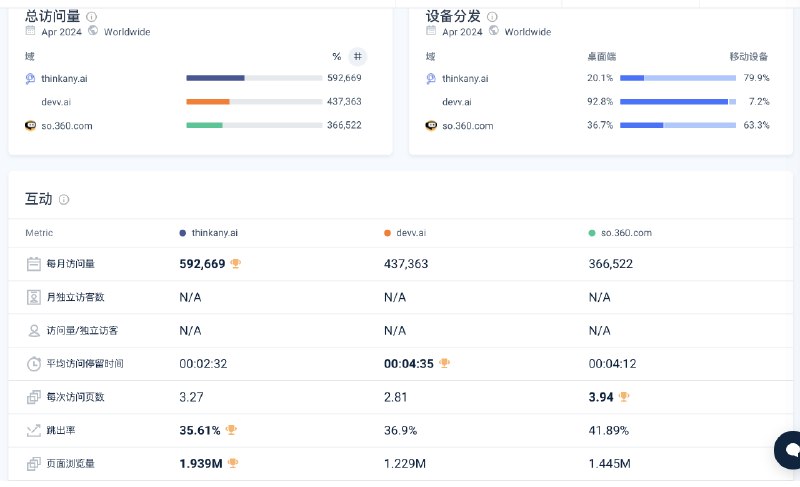800x487 pixels.
Task: Click 79.9% mobile share for thinkany.ai
Action: coord(756,78)
